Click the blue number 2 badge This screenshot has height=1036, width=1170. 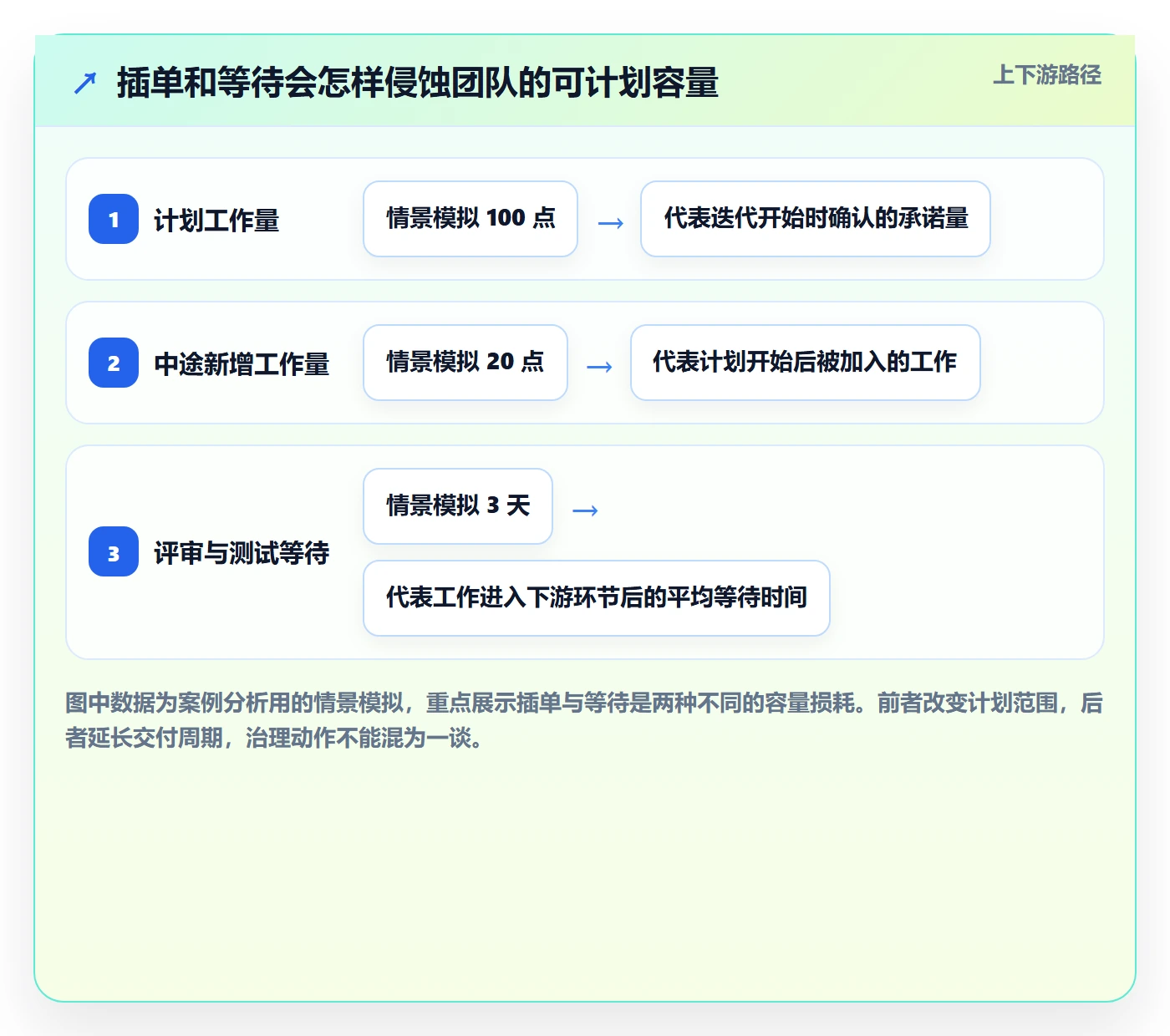click(x=114, y=363)
